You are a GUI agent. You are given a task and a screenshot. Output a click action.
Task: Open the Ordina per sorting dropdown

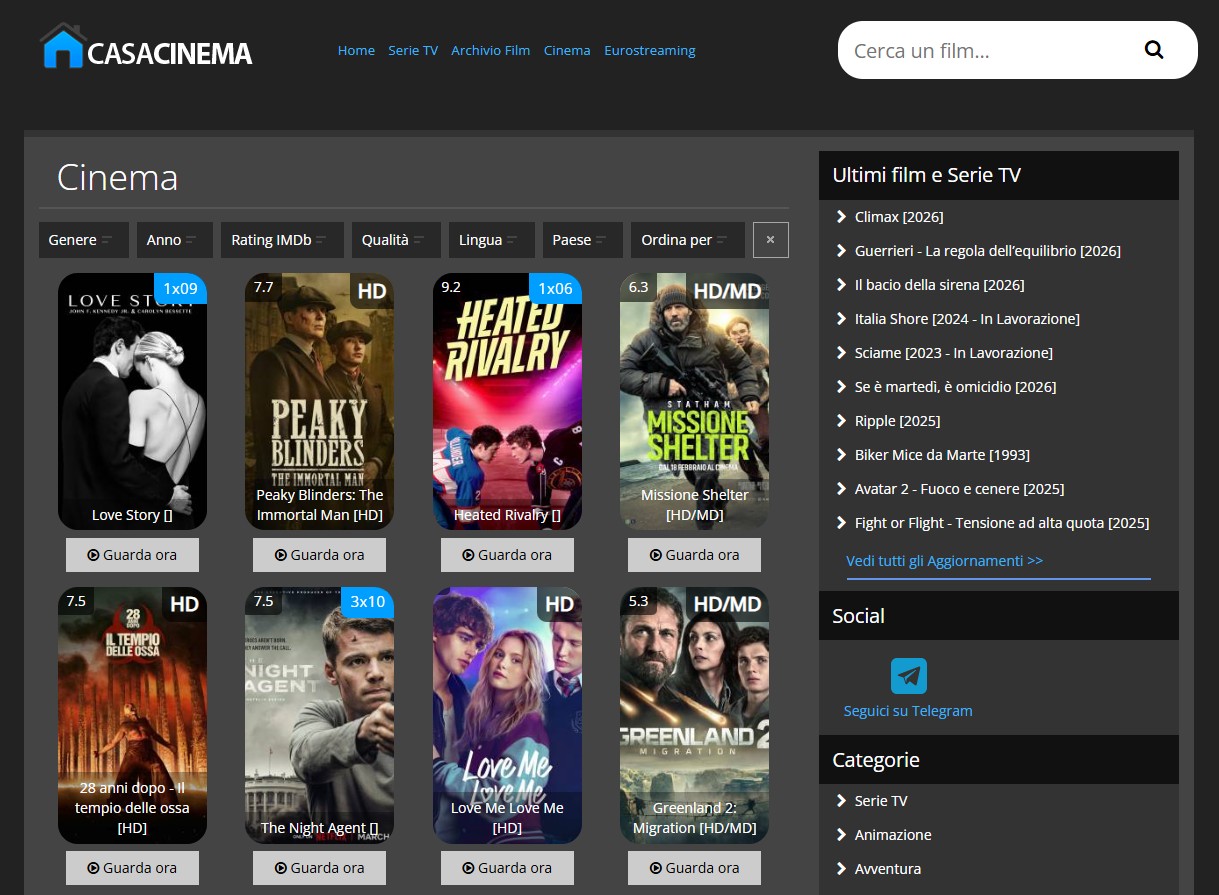tap(686, 240)
